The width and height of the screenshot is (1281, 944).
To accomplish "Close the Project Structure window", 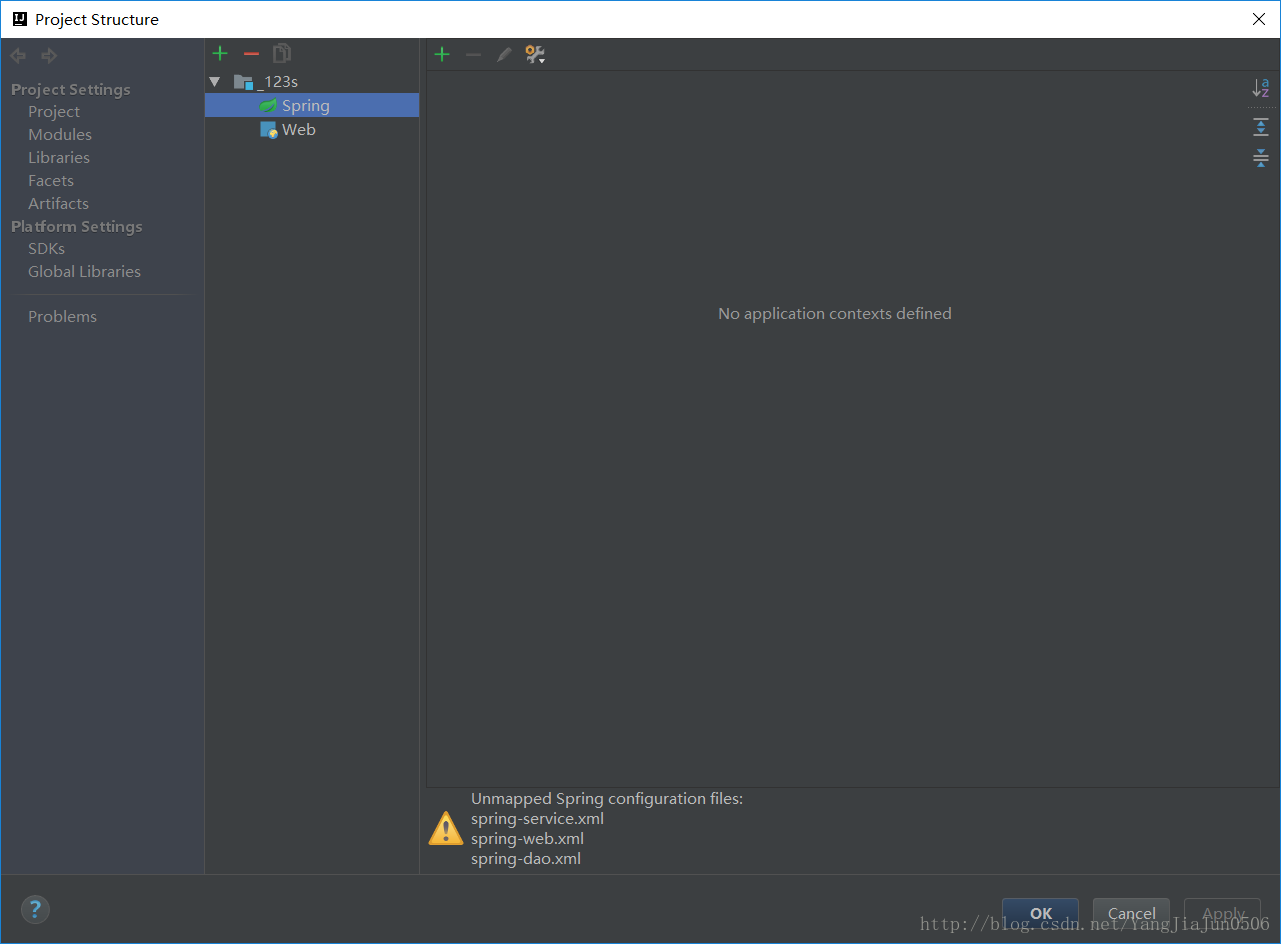I will 1259,19.
